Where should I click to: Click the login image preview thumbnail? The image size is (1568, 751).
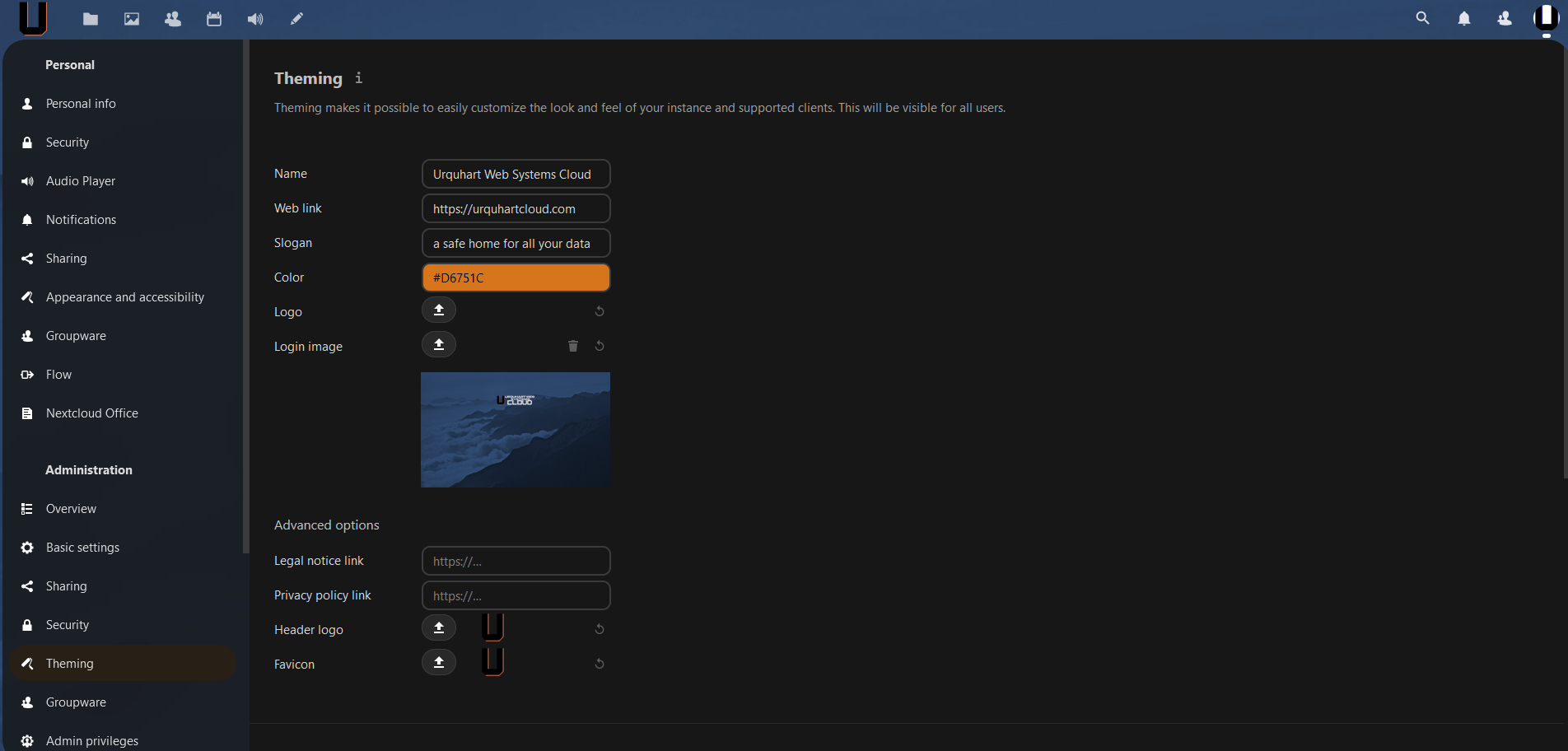pyautogui.click(x=516, y=430)
